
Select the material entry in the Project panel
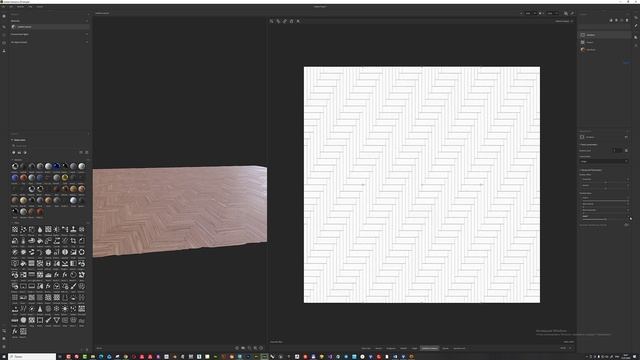[x=50, y=27]
